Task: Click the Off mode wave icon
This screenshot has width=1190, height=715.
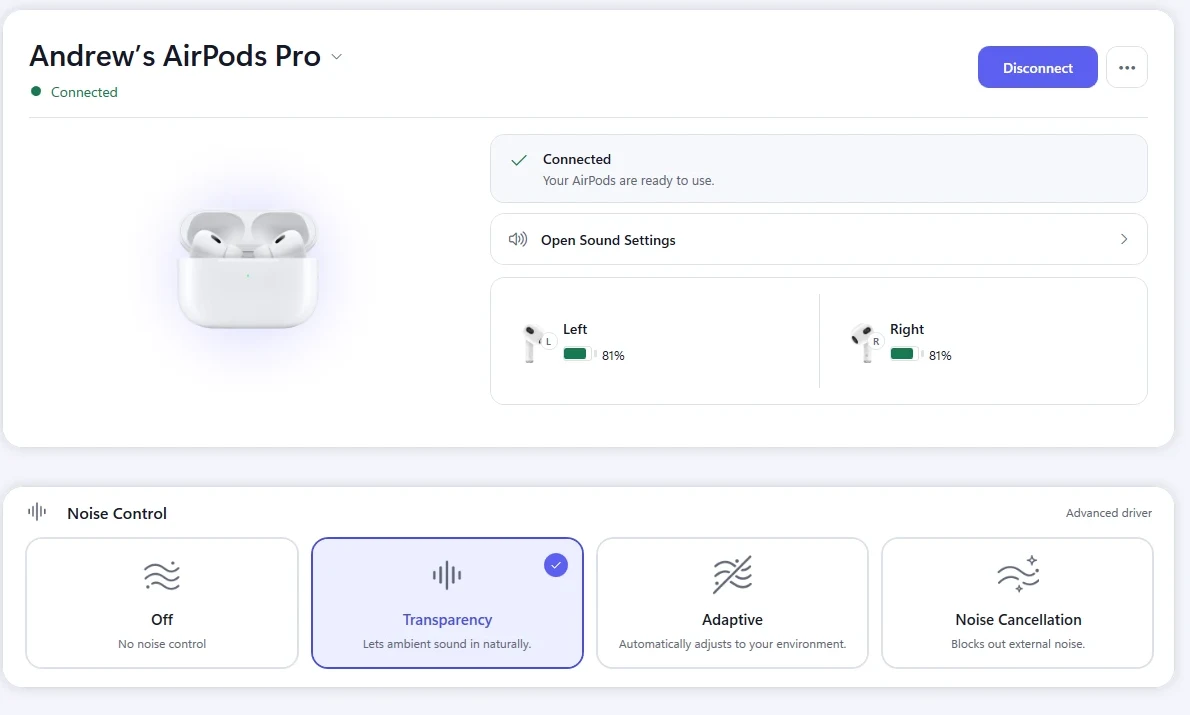Action: coord(162,576)
